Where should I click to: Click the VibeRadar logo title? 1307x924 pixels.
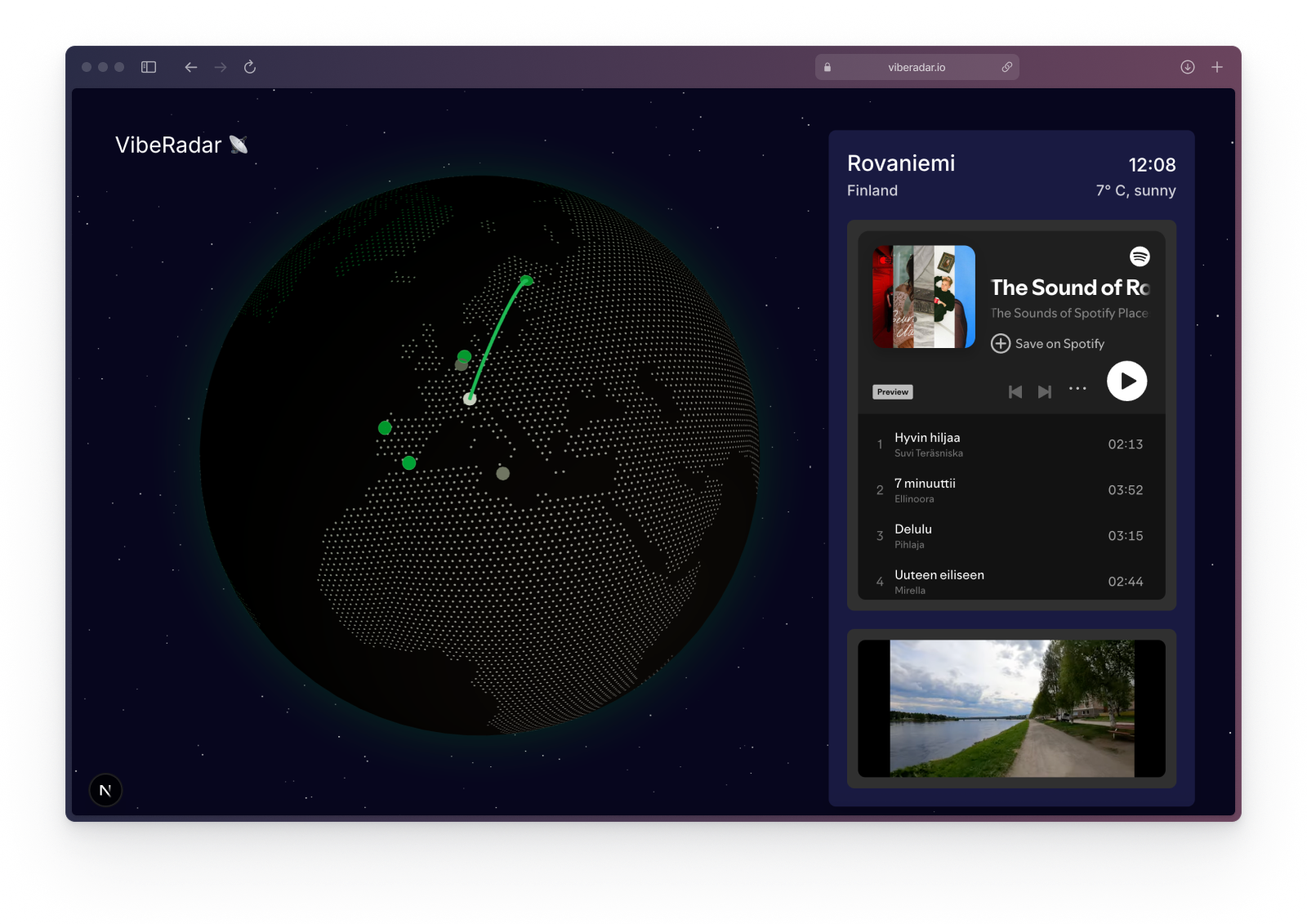[168, 145]
